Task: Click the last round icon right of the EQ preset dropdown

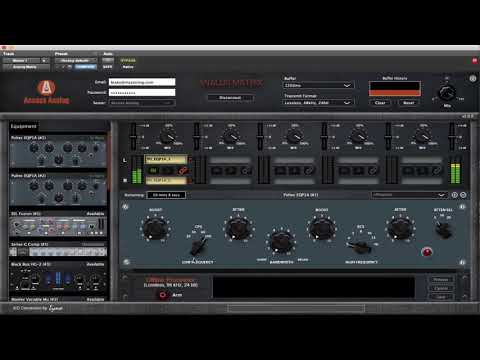Action: [463, 195]
